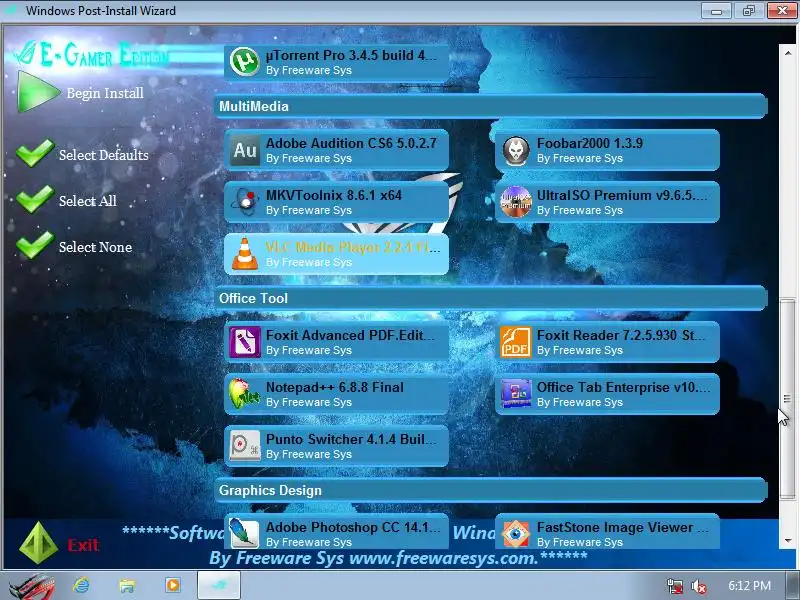Click the scrollbar down arrow

coord(787,540)
